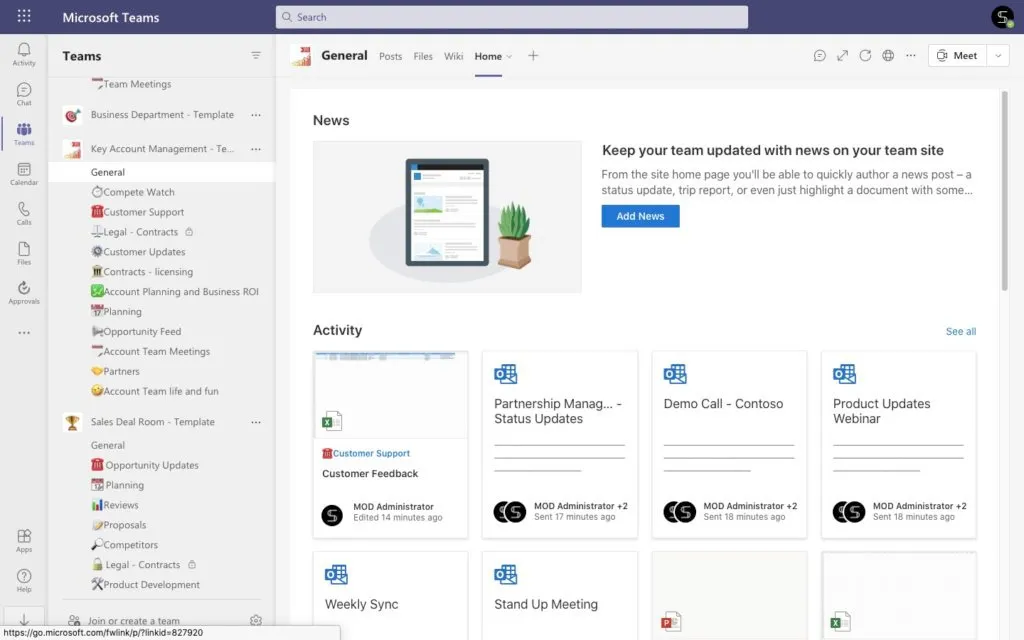Open the tab in website globe icon
The image size is (1024, 640).
888,56
